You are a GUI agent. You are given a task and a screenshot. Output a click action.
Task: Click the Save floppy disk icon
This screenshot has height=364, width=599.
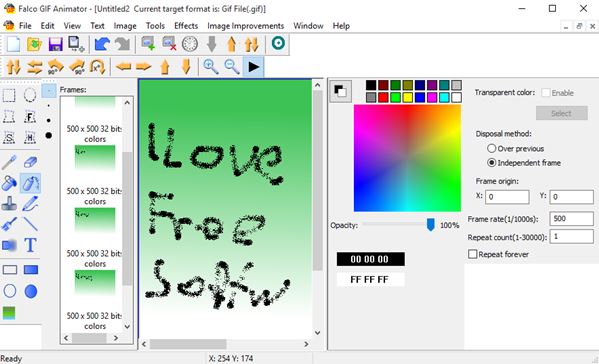pos(55,44)
